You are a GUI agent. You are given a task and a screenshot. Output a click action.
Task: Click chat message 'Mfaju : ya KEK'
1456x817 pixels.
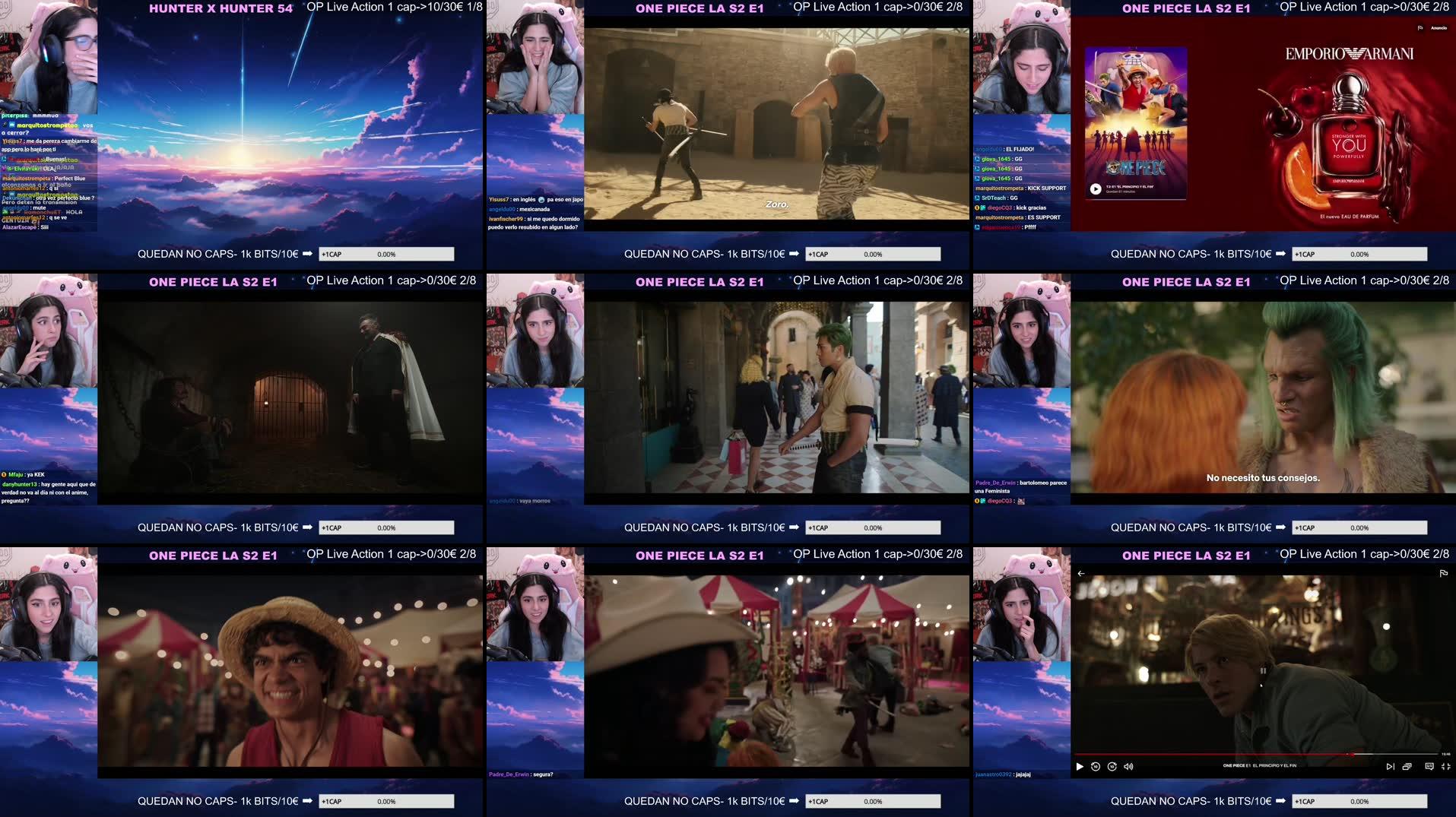23,475
